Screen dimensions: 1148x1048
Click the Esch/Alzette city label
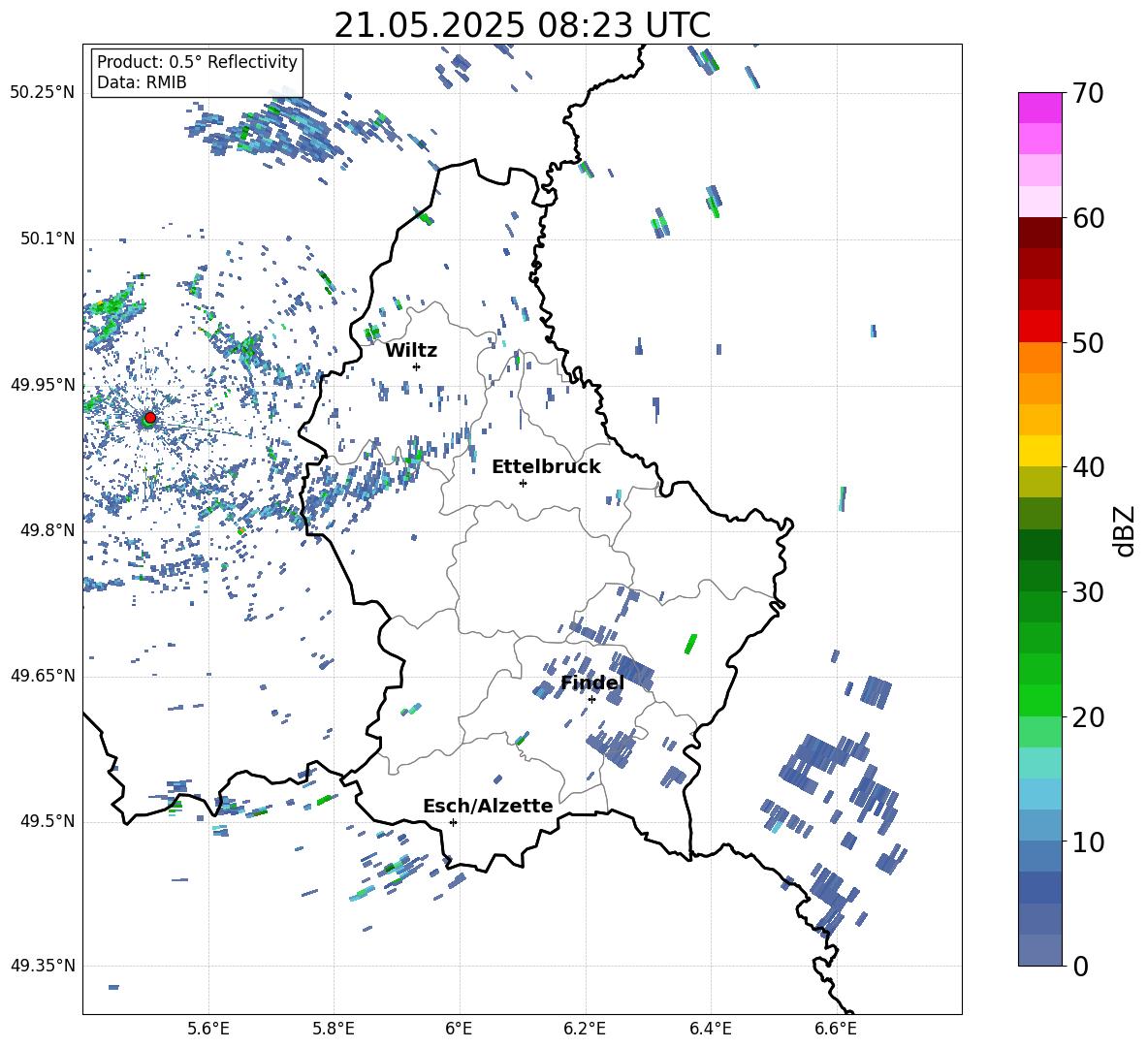click(x=489, y=806)
